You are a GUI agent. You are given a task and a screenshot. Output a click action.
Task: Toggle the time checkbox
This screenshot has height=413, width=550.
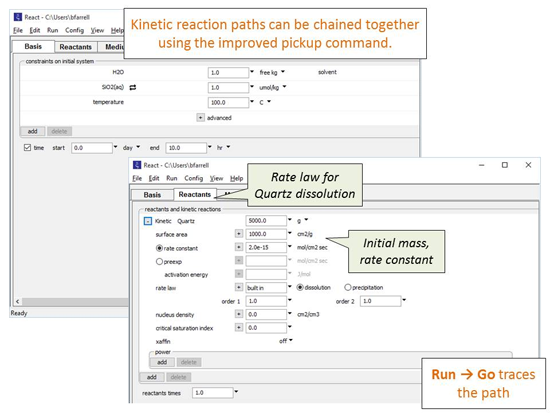click(27, 147)
